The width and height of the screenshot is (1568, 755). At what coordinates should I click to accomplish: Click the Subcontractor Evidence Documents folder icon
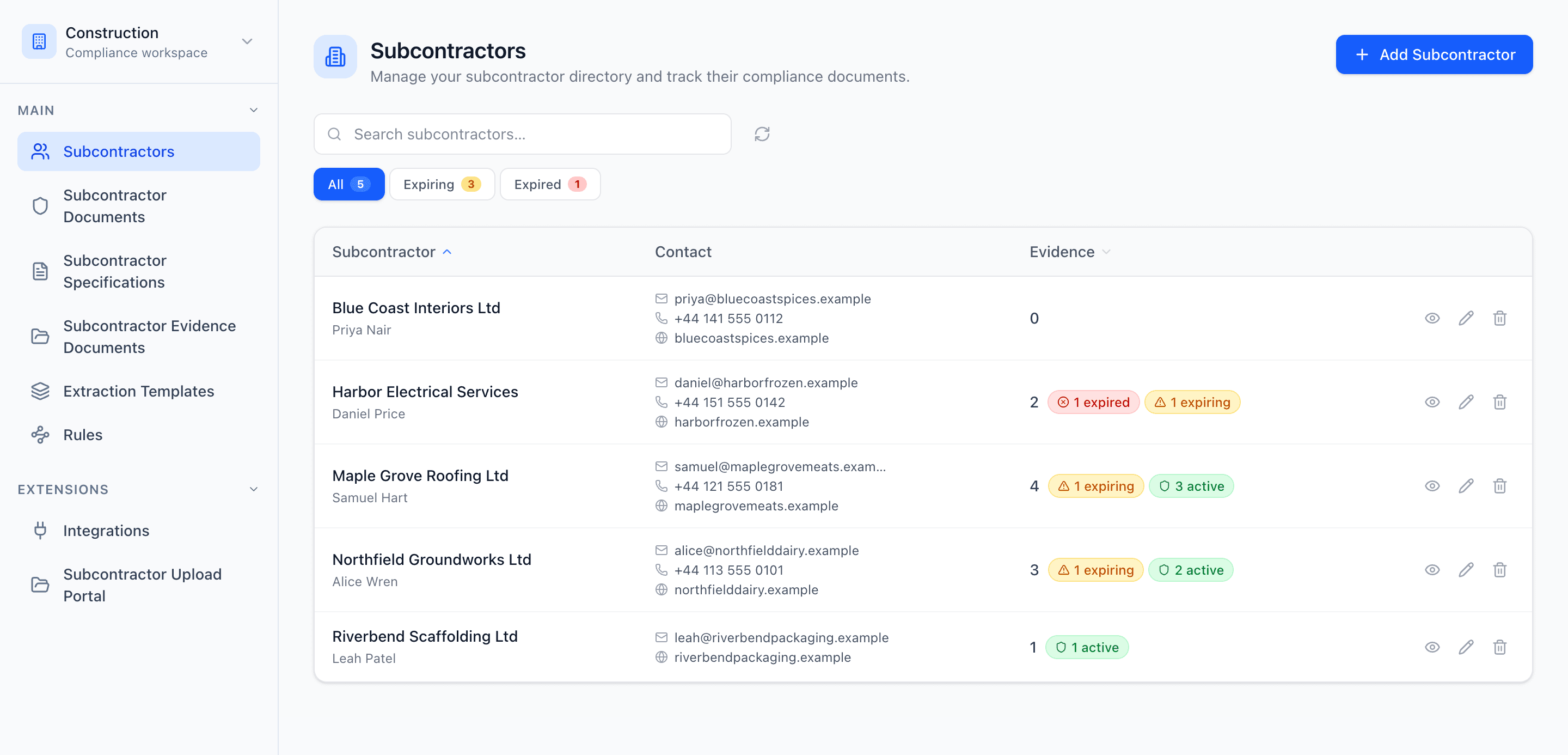coord(40,337)
